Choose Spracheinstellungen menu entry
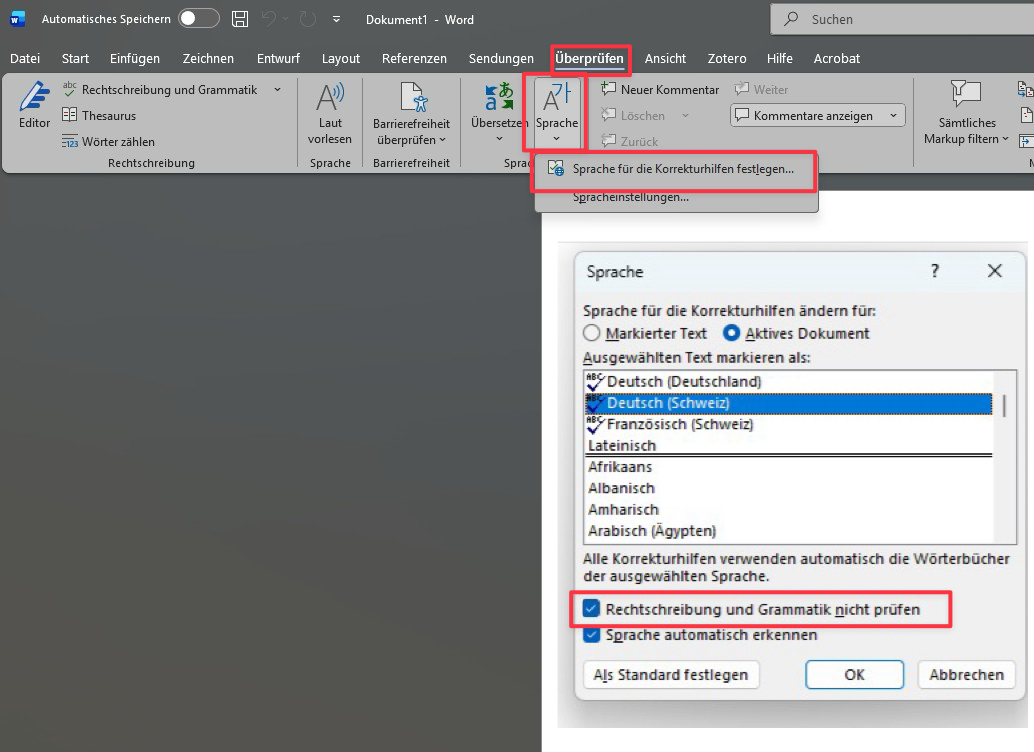Image resolution: width=1034 pixels, height=752 pixels. tap(630, 197)
